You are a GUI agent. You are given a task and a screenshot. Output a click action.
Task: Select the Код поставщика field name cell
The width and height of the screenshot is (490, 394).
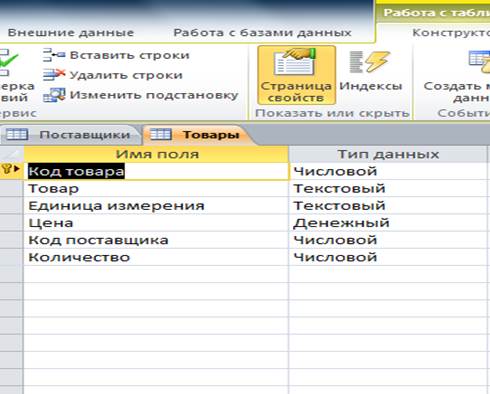pyautogui.click(x=156, y=240)
